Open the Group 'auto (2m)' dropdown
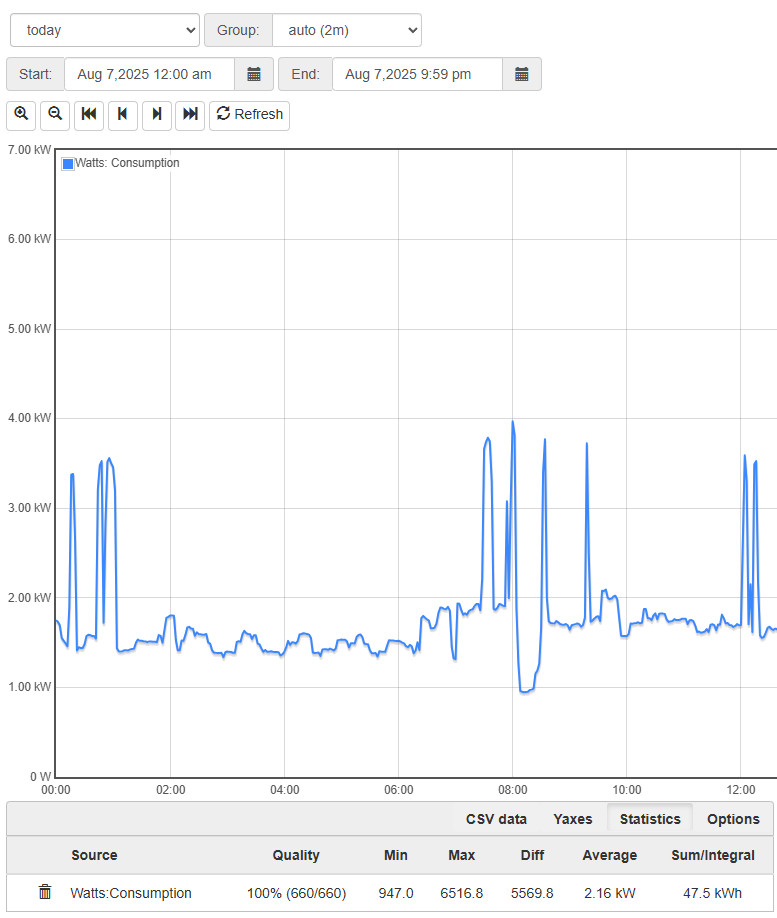 346,30
